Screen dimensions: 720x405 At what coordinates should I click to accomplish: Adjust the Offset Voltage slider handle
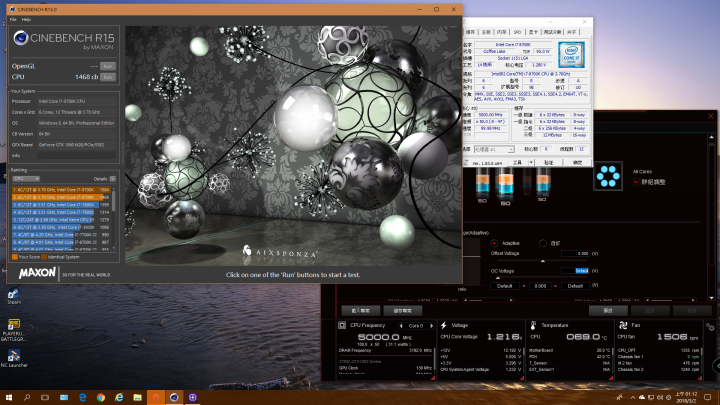tap(543, 261)
